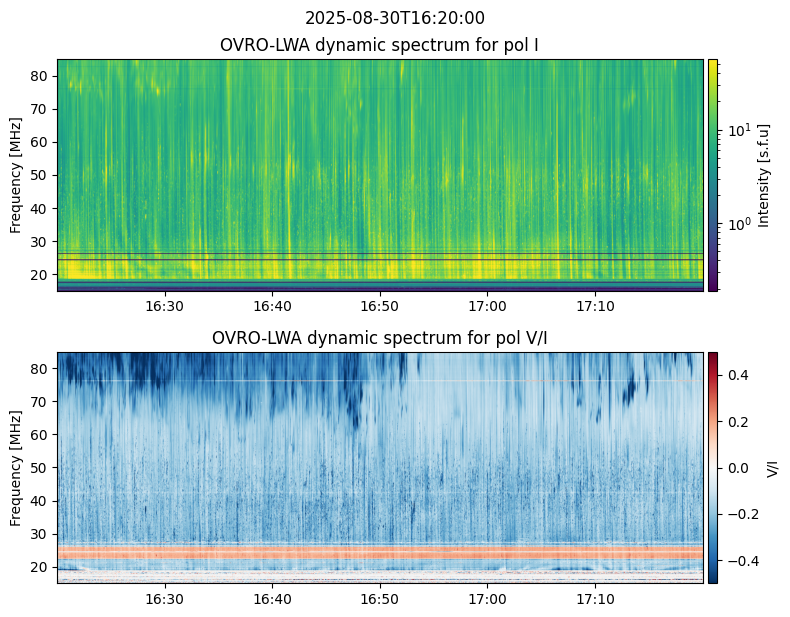Viewport: 790px width, 617px height.
Task: Click the 16:50 tick label under the bottom plot
Action: (x=379, y=599)
